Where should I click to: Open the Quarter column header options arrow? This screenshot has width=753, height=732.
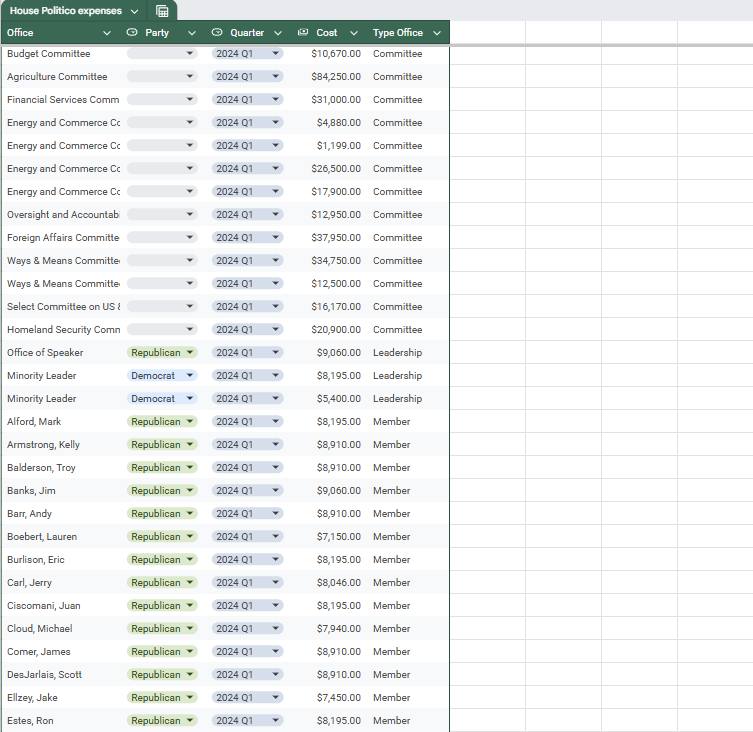coord(277,33)
